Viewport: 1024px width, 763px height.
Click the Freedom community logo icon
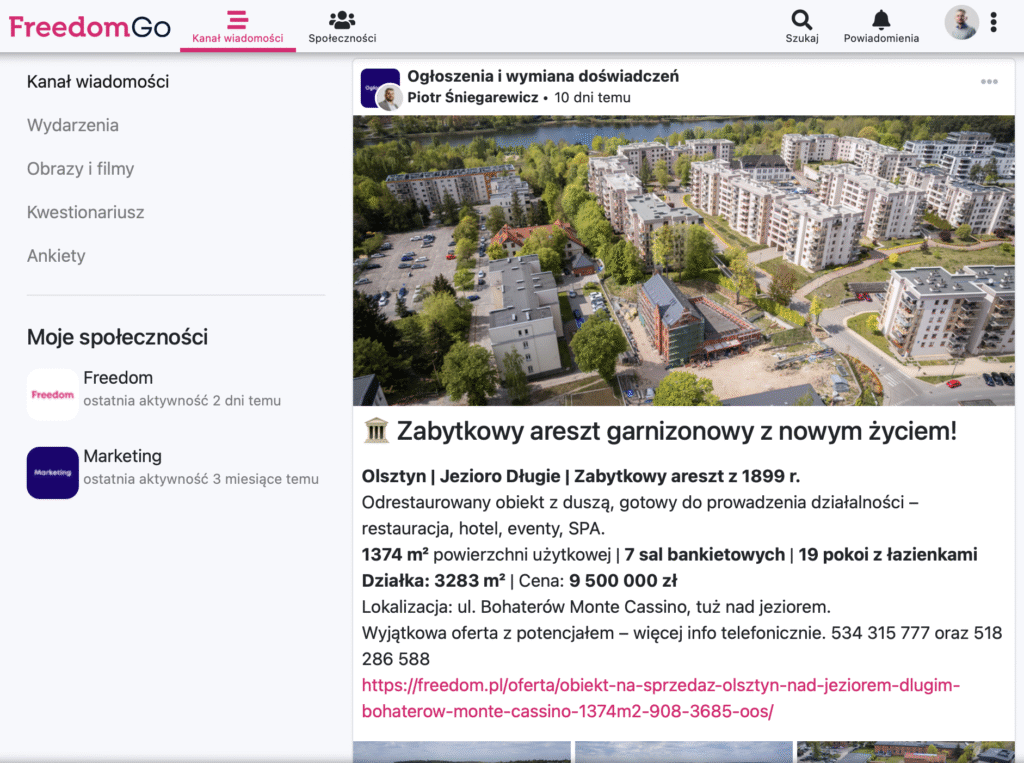(x=53, y=395)
